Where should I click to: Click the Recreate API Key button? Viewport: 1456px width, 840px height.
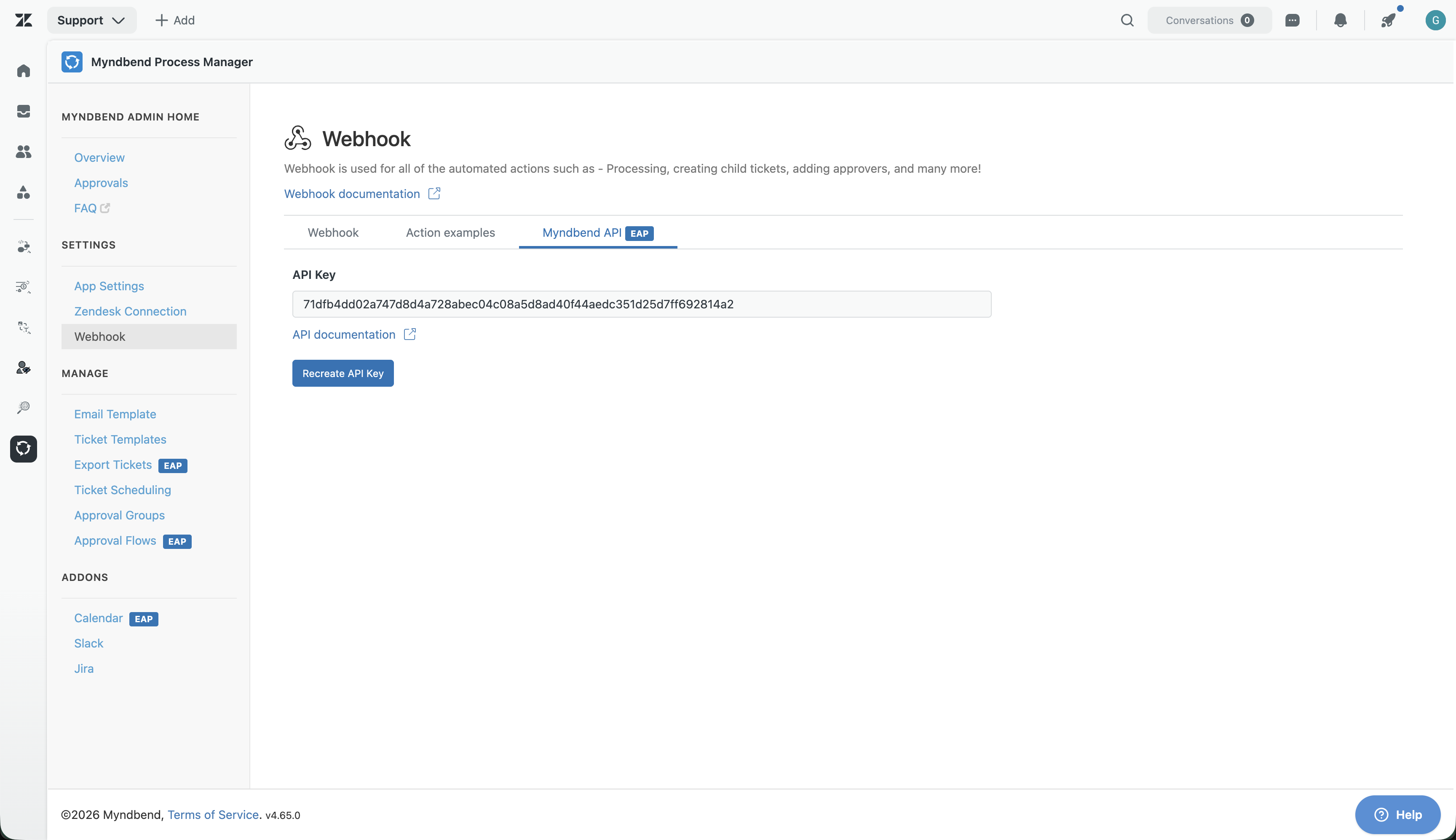(343, 373)
